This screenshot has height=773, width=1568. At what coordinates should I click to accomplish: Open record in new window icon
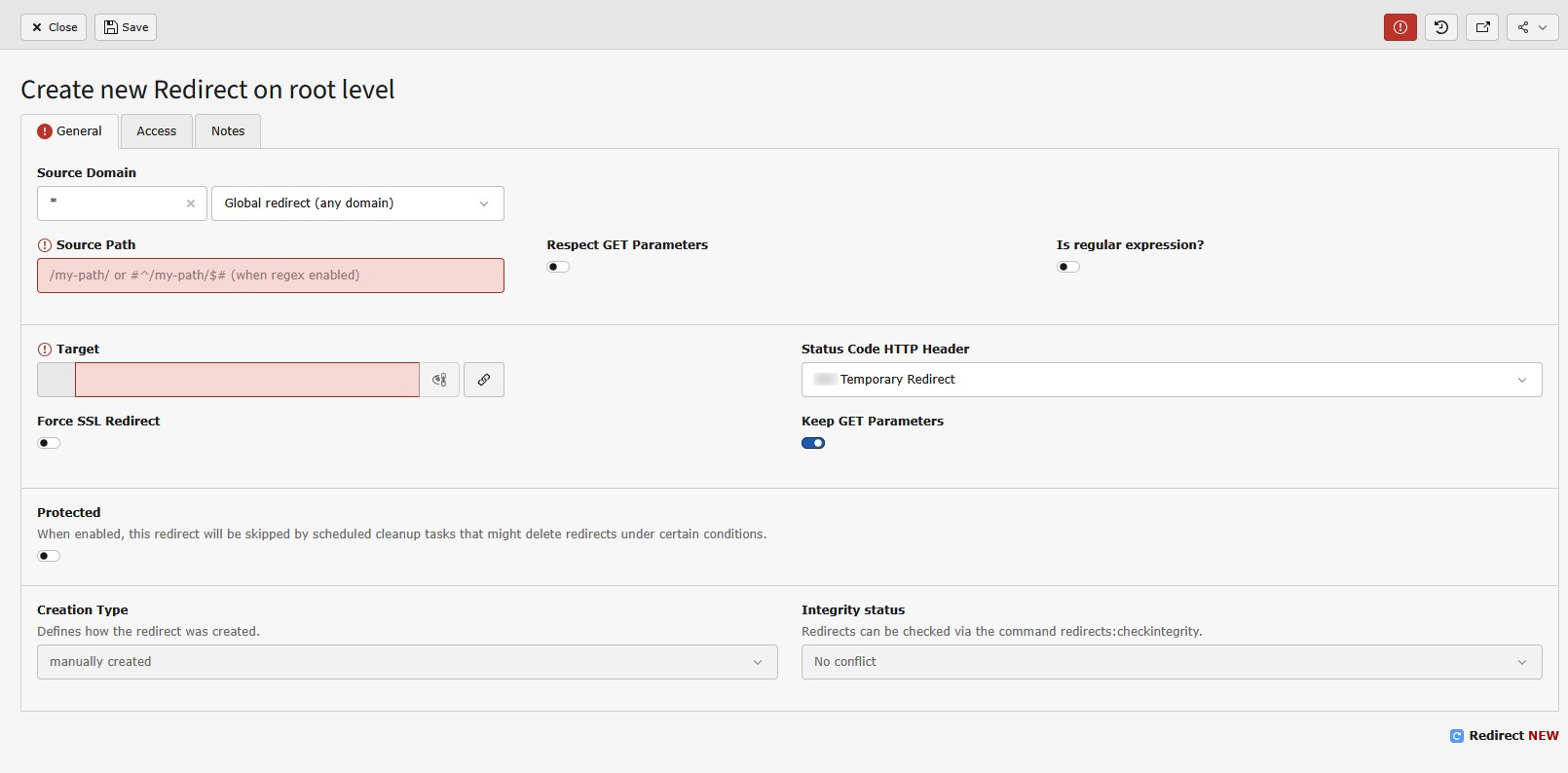pyautogui.click(x=1482, y=27)
